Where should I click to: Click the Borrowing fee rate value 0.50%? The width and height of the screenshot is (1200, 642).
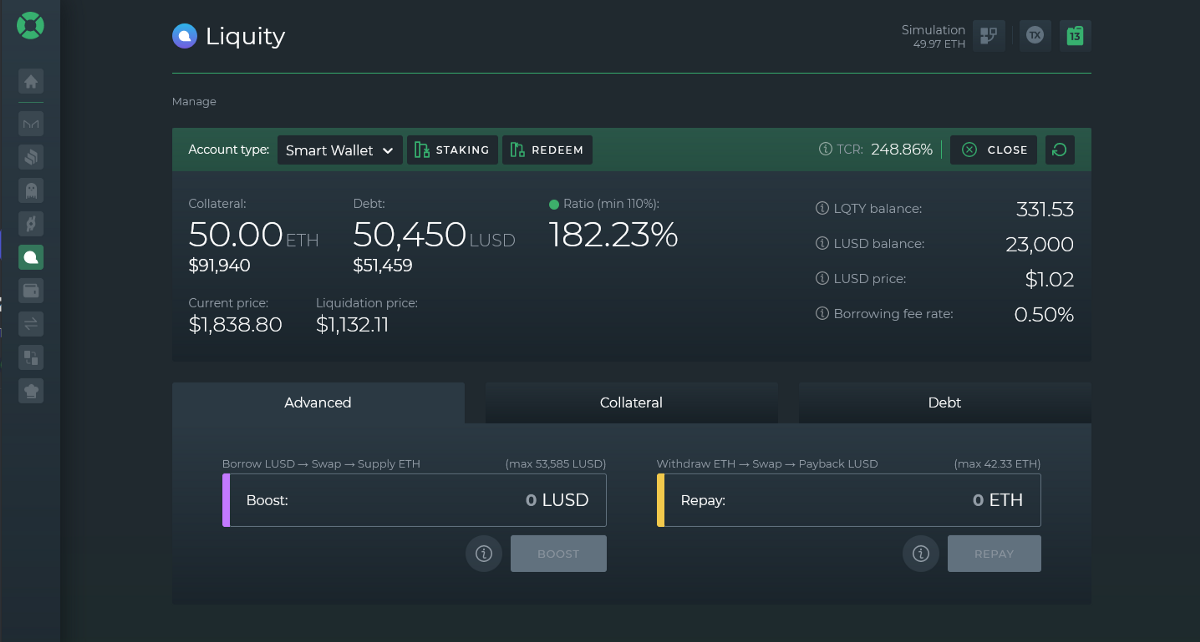coord(1044,315)
